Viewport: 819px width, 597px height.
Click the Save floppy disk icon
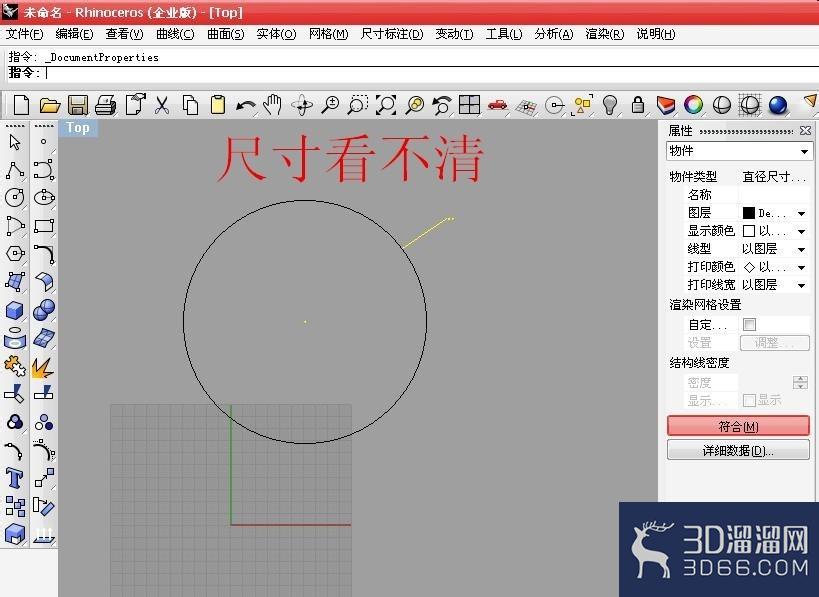click(x=77, y=105)
